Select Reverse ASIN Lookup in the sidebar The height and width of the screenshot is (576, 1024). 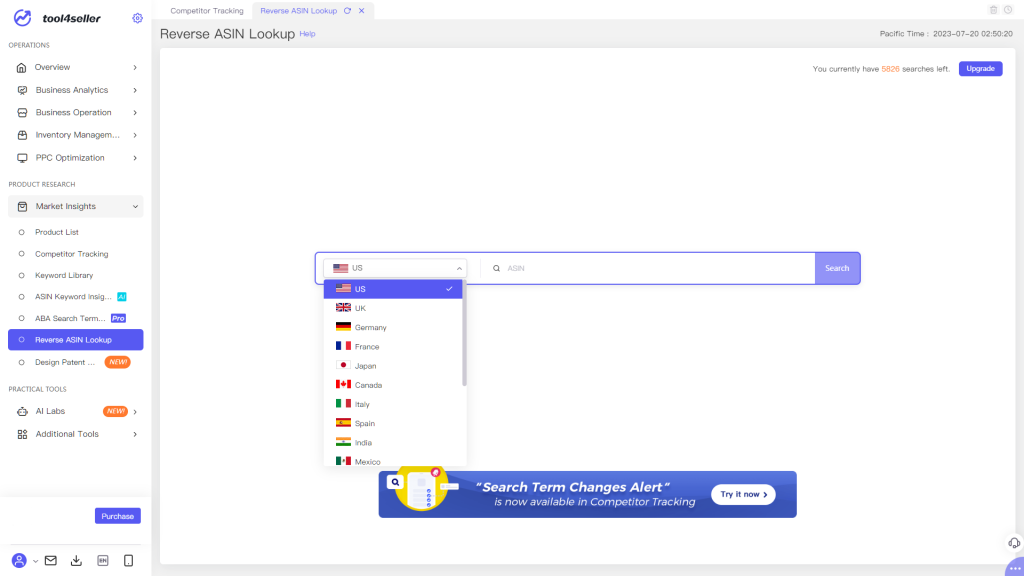[76, 340]
